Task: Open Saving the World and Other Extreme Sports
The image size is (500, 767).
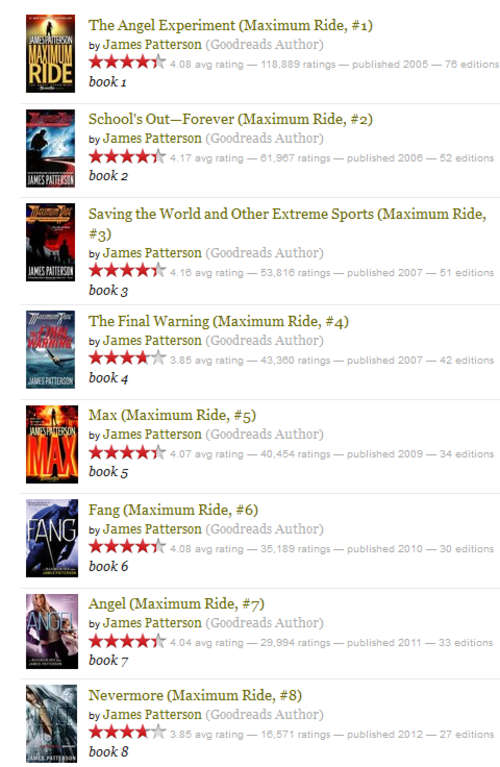Action: click(287, 223)
